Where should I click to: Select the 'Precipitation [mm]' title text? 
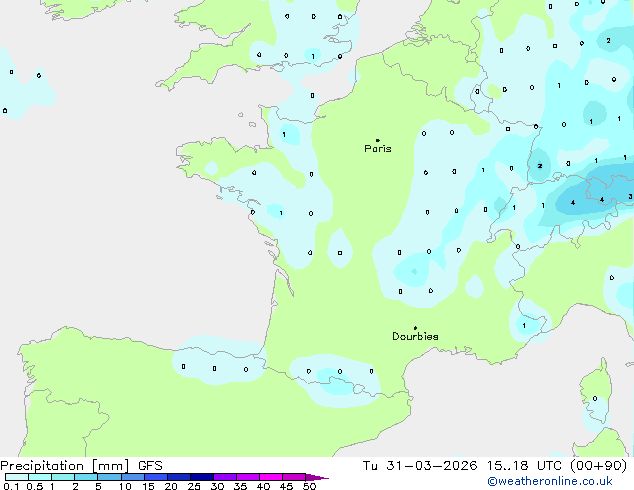pos(65,466)
